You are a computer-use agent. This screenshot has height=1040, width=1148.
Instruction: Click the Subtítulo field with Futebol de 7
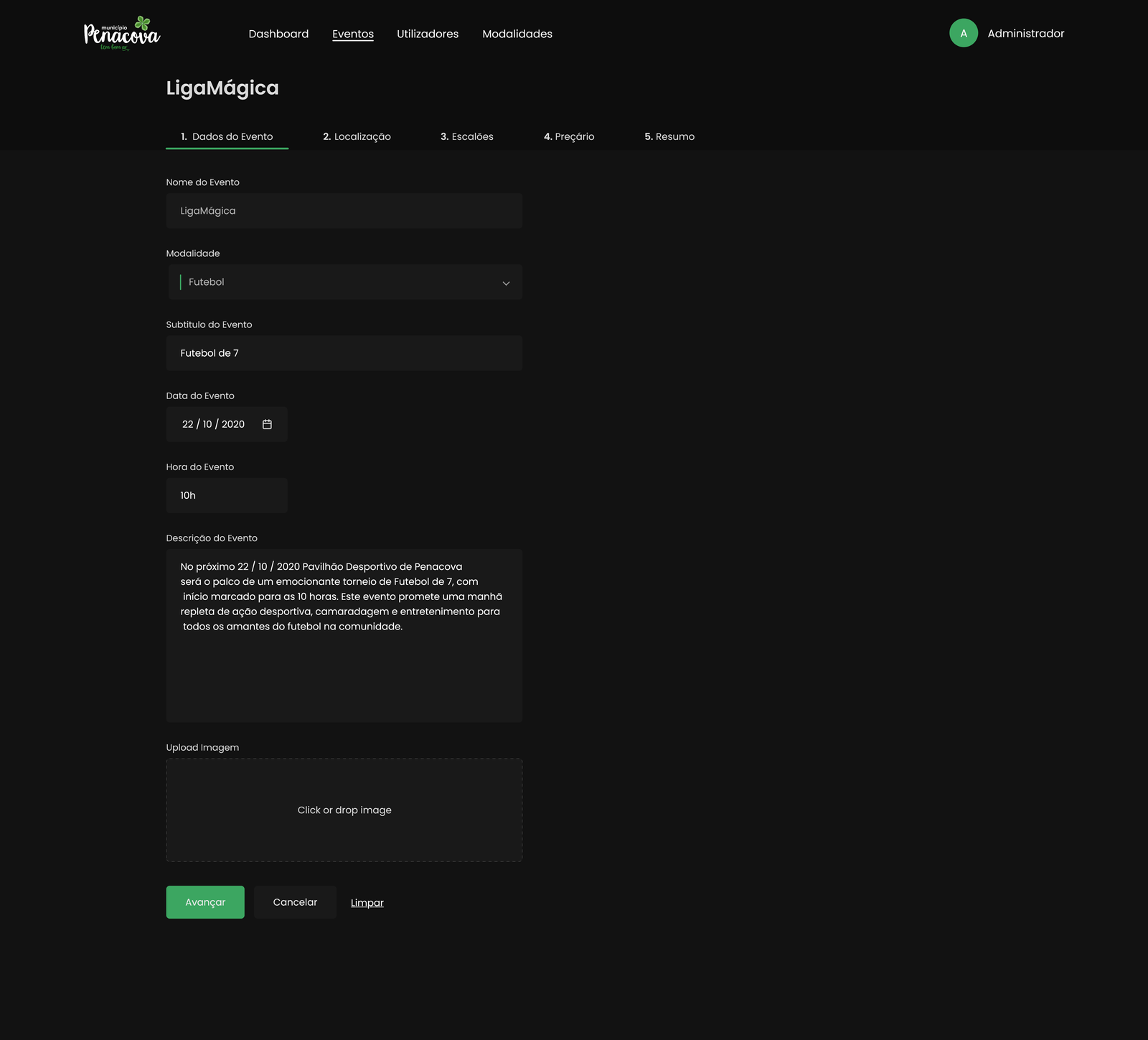coord(344,353)
